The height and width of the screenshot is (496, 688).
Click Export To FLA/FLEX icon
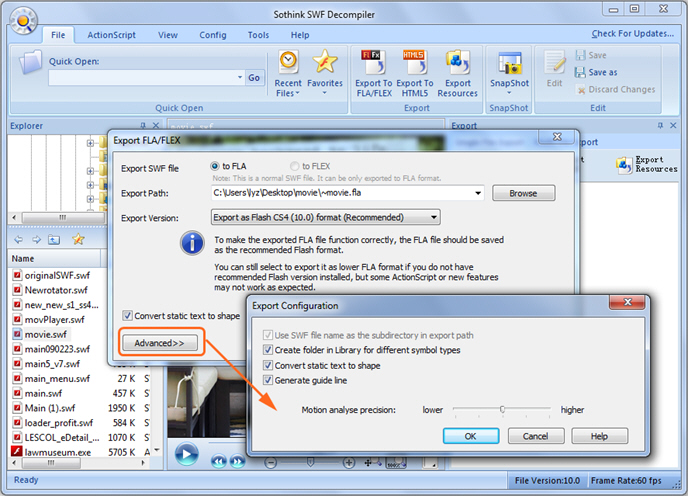click(373, 73)
